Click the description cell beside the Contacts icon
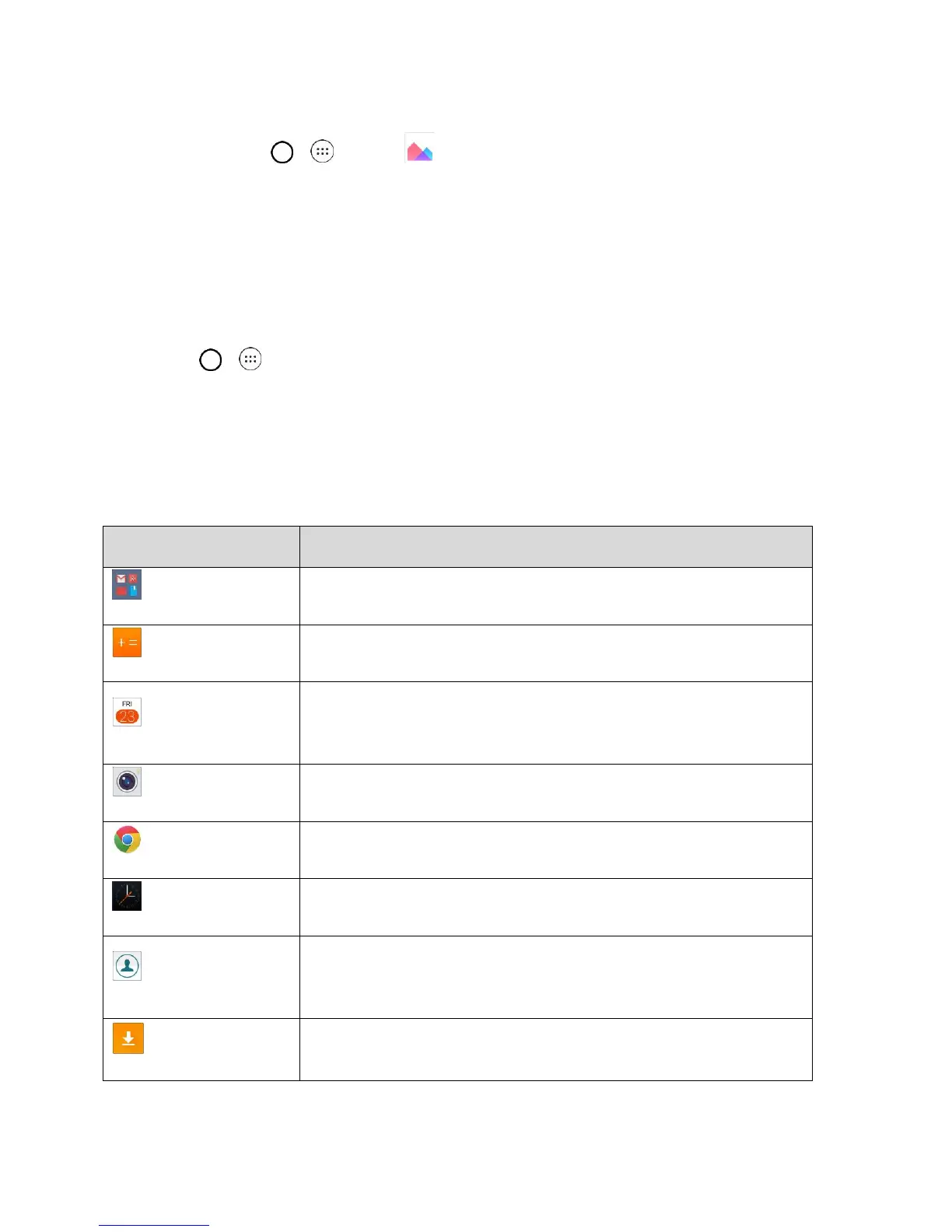Screen dimensions: 952x1232 556,977
